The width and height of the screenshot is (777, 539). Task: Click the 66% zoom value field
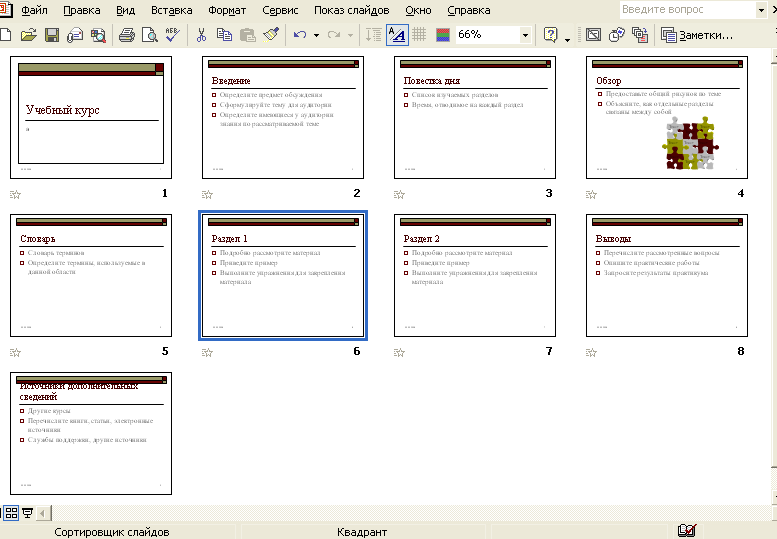[x=487, y=35]
